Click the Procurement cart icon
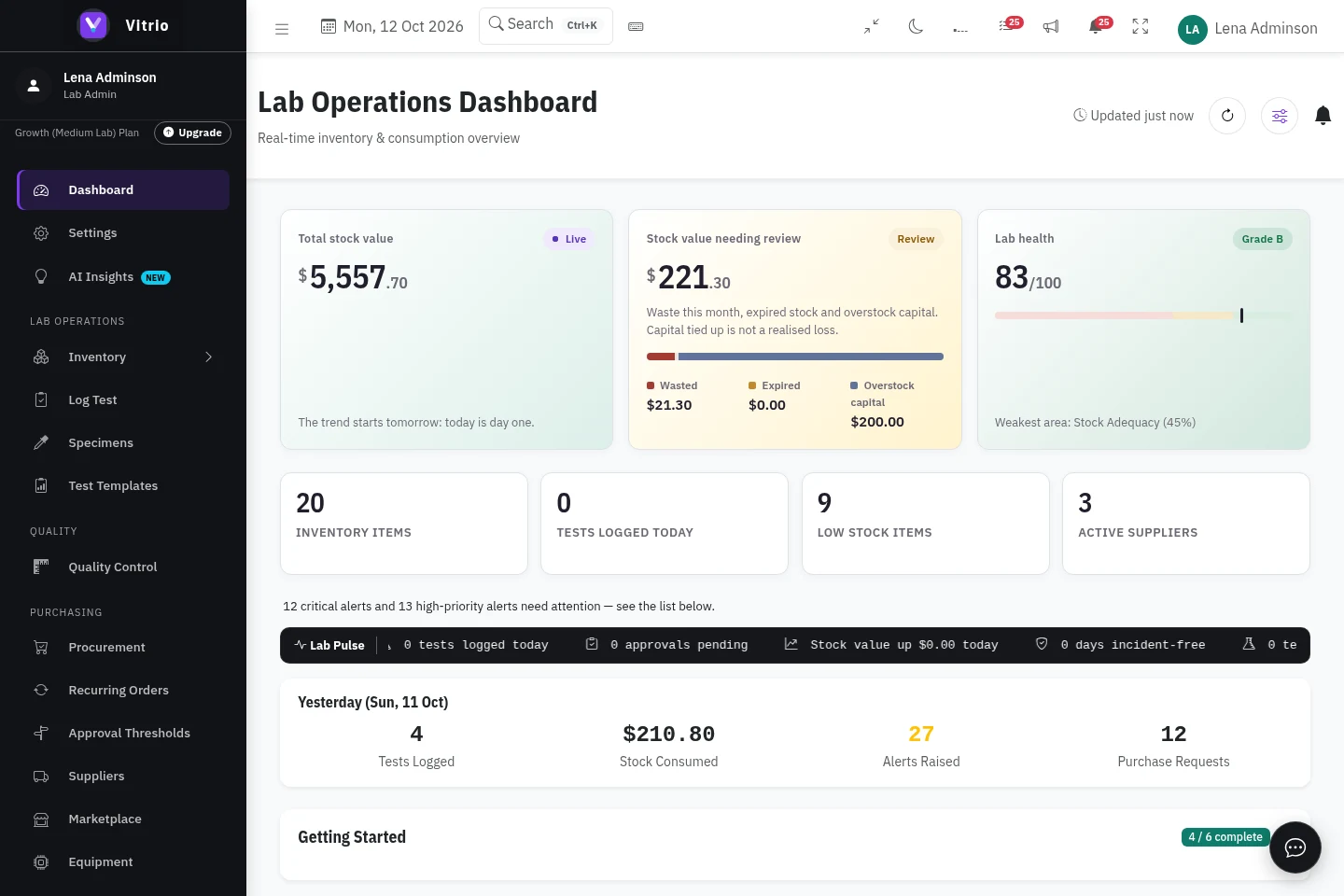1344x896 pixels. coord(41,648)
